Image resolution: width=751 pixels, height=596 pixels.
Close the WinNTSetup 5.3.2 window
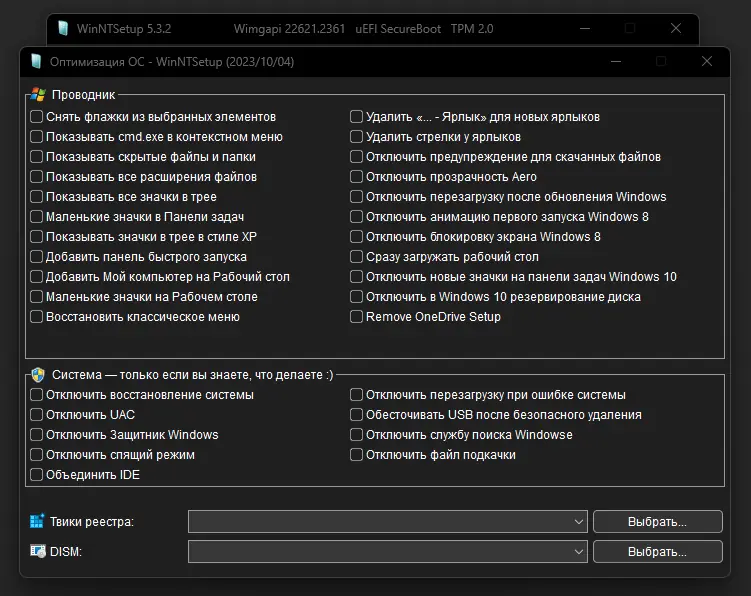pos(676,28)
